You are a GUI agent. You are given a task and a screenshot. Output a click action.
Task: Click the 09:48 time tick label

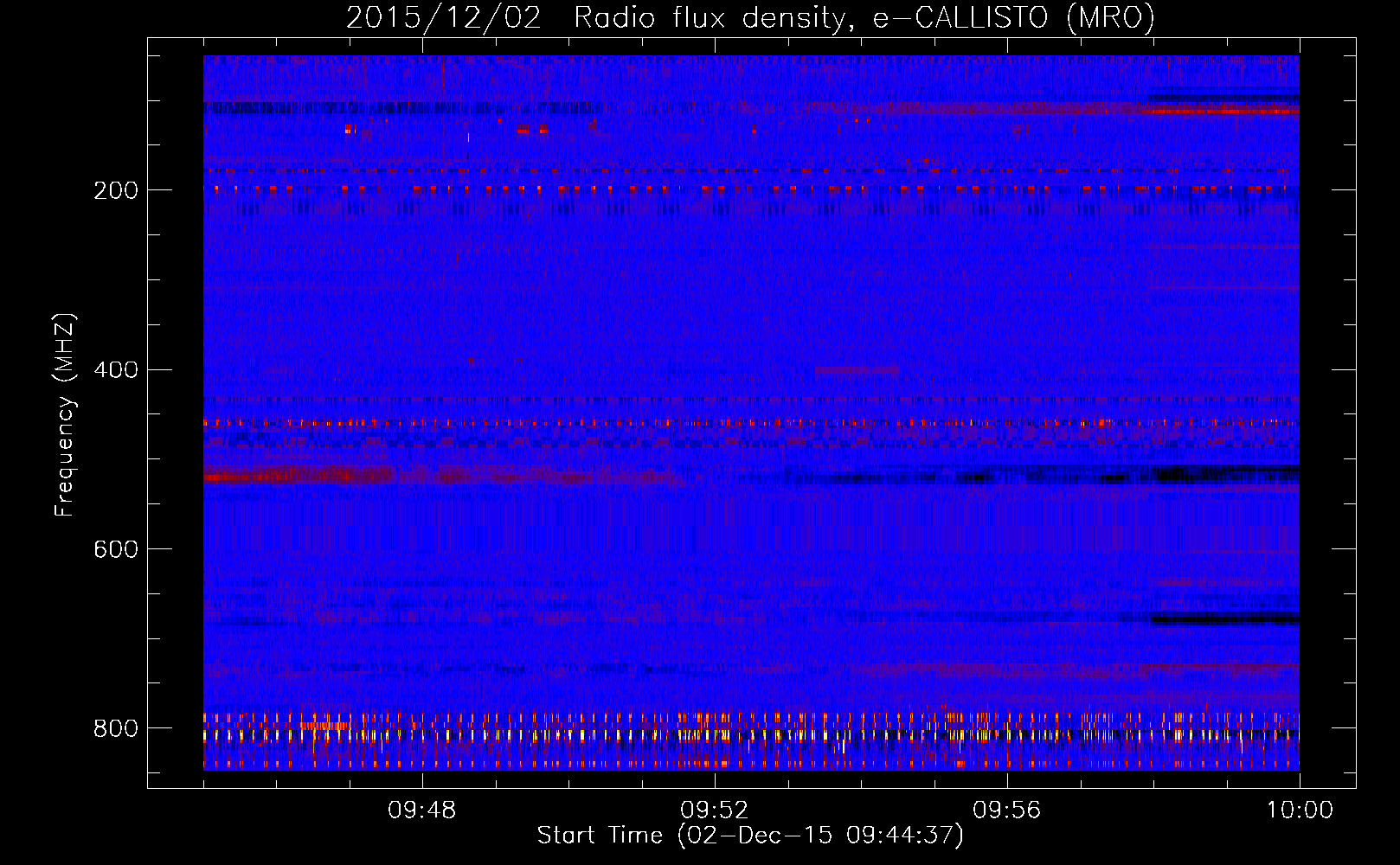coord(422,811)
